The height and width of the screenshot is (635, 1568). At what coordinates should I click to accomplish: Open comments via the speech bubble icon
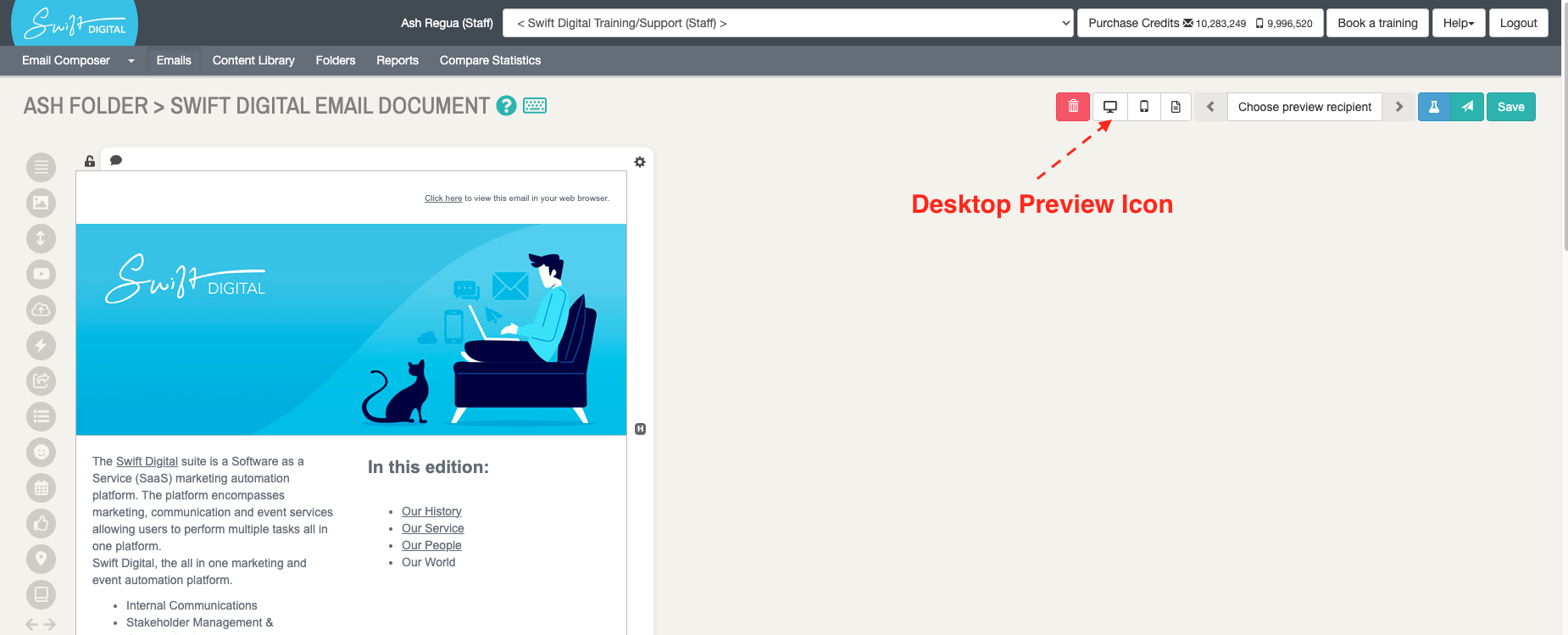(116, 160)
